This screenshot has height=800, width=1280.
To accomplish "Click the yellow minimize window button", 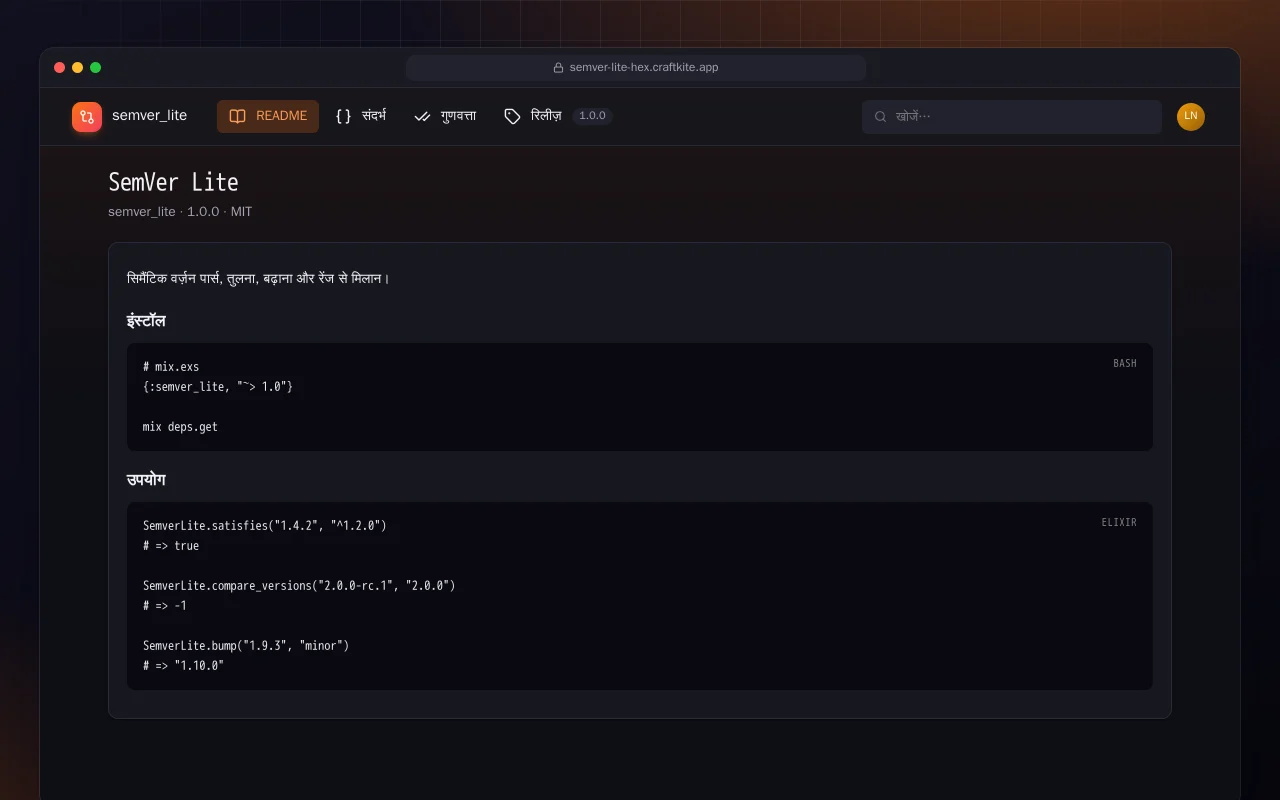I will click(x=78, y=68).
